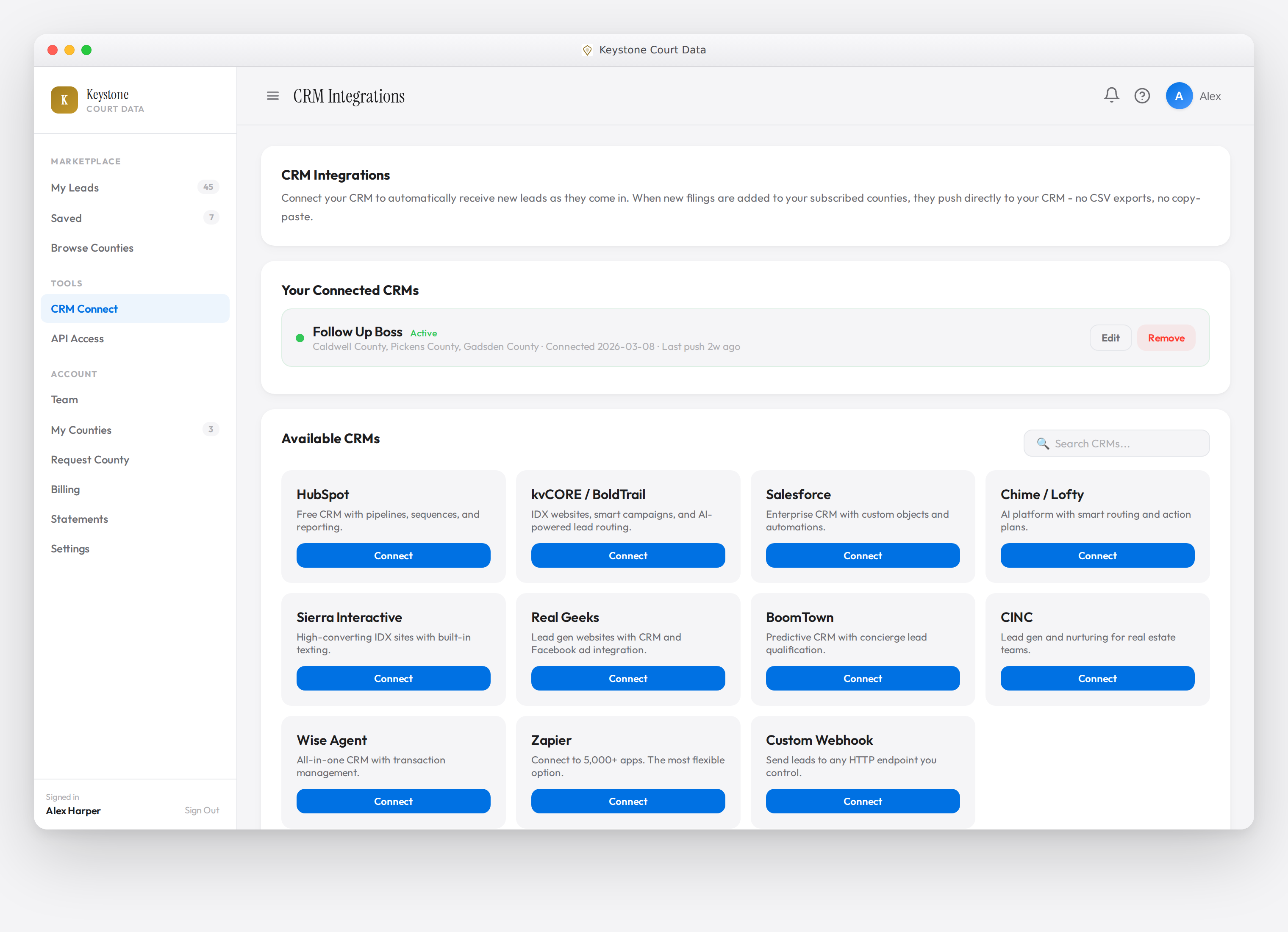
Task: Connect kvCORE / BoldTrail
Action: tap(628, 555)
